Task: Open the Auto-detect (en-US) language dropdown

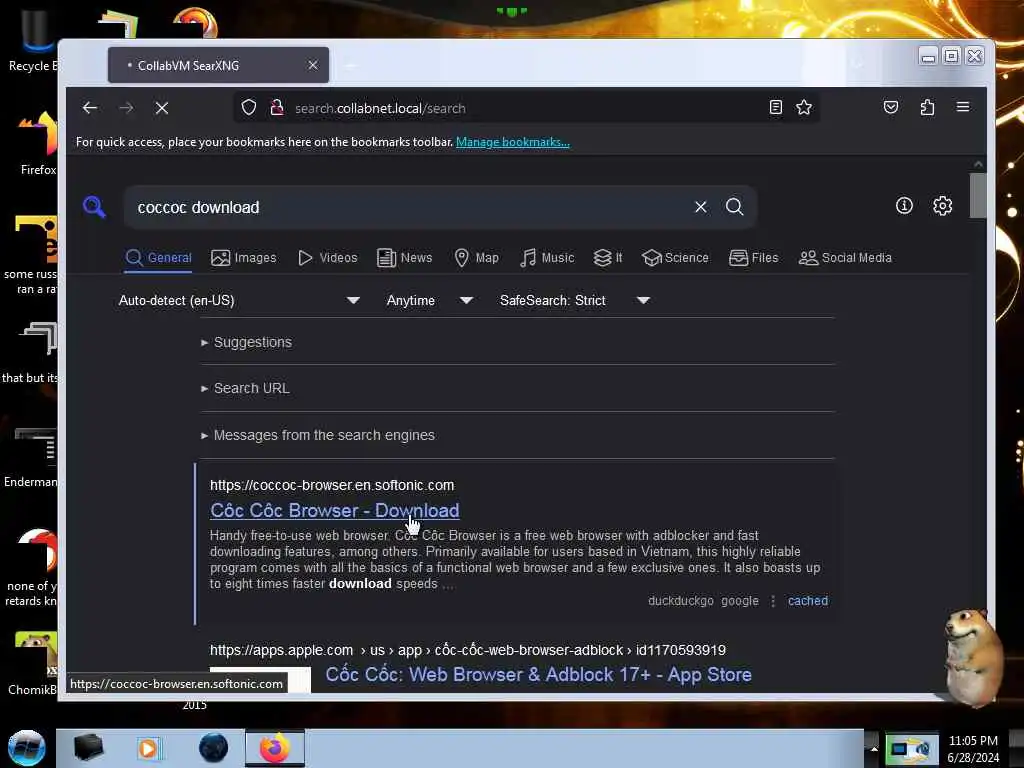Action: click(239, 300)
